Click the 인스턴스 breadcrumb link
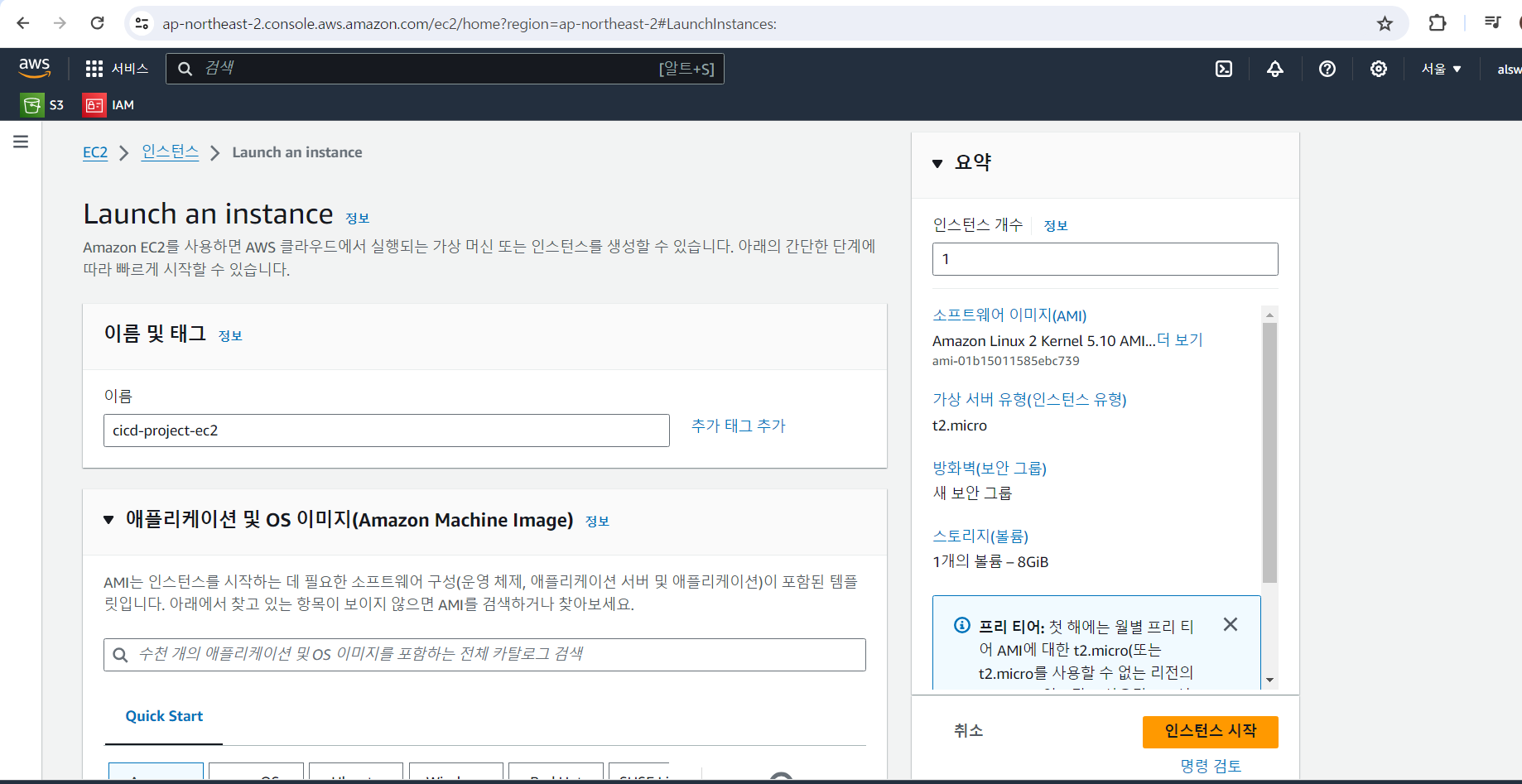 click(x=170, y=152)
